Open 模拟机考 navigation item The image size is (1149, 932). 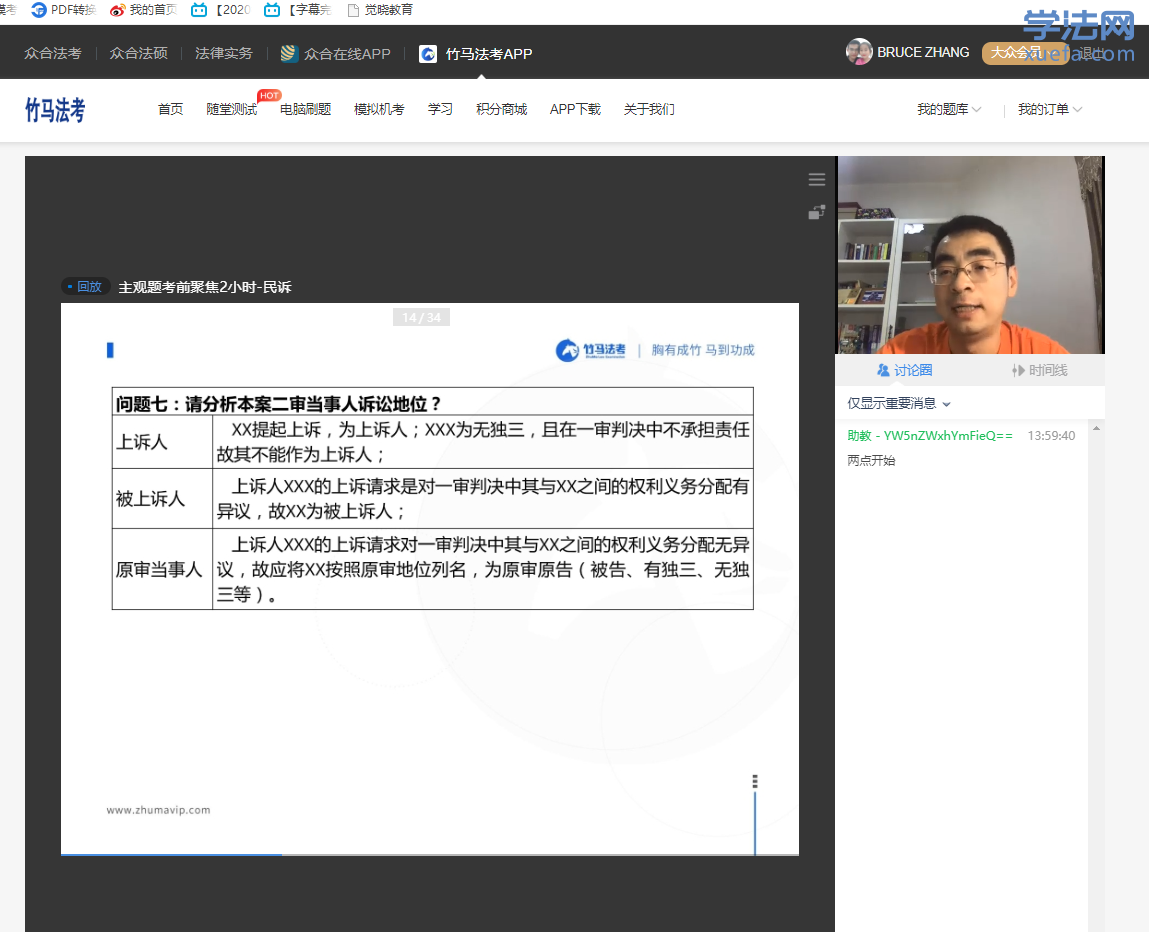click(x=379, y=109)
